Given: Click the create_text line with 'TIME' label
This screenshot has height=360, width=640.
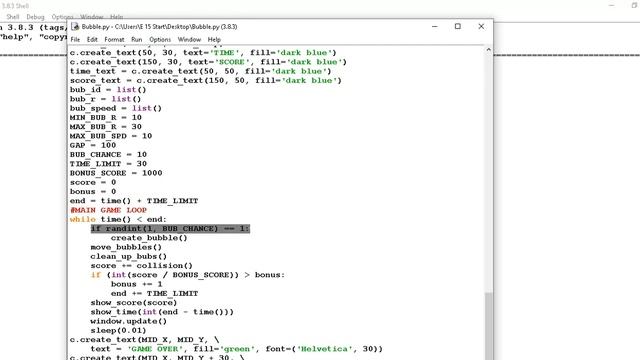Looking at the screenshot, I should (203, 53).
